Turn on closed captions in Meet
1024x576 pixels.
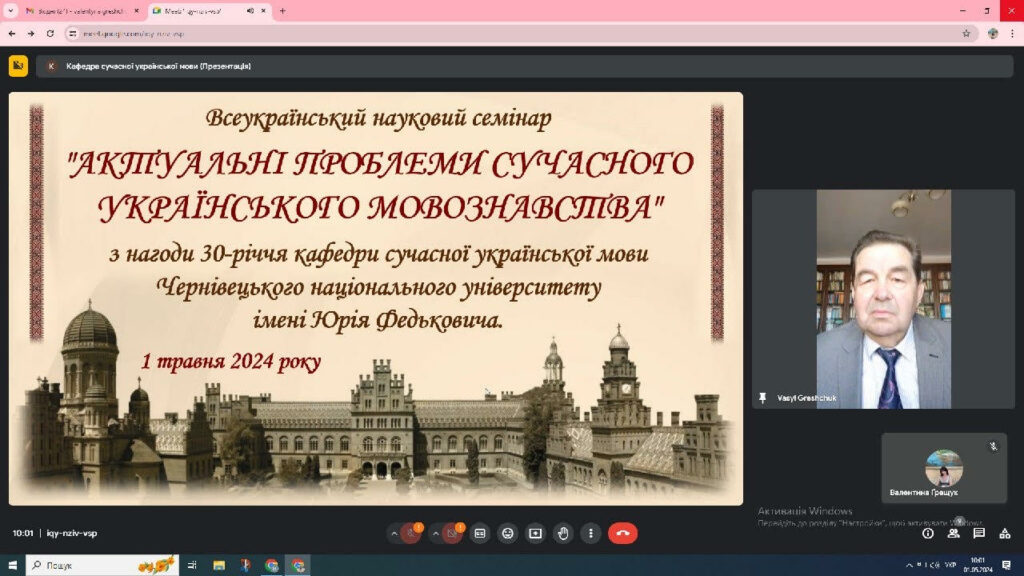(x=480, y=533)
